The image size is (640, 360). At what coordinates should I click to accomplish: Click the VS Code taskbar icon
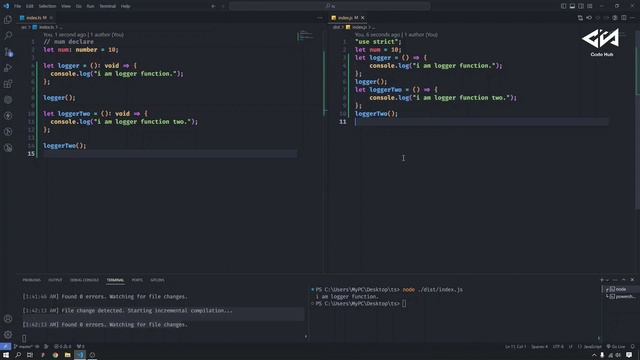(80, 355)
